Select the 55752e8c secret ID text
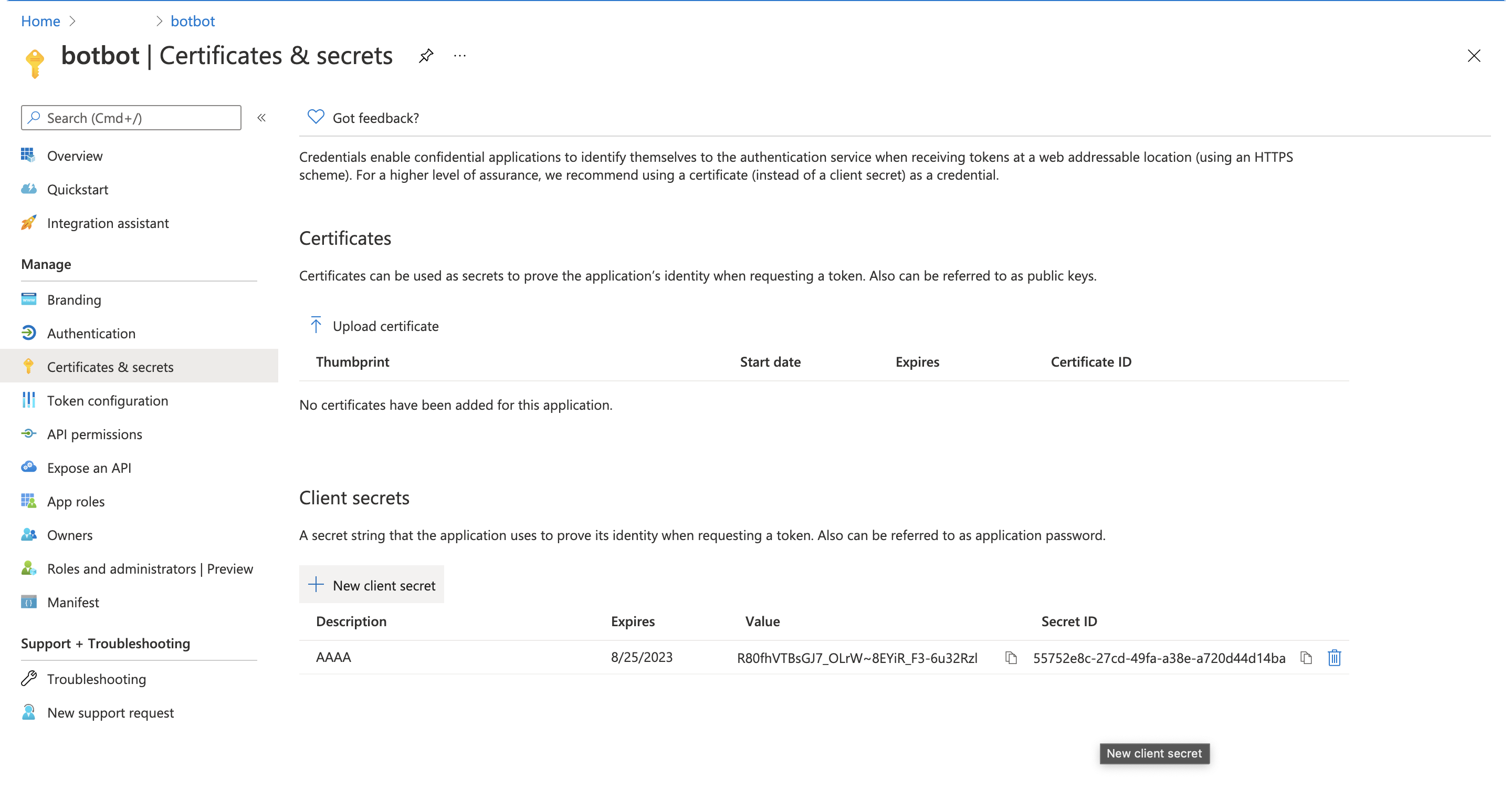1512x788 pixels. click(x=1159, y=658)
